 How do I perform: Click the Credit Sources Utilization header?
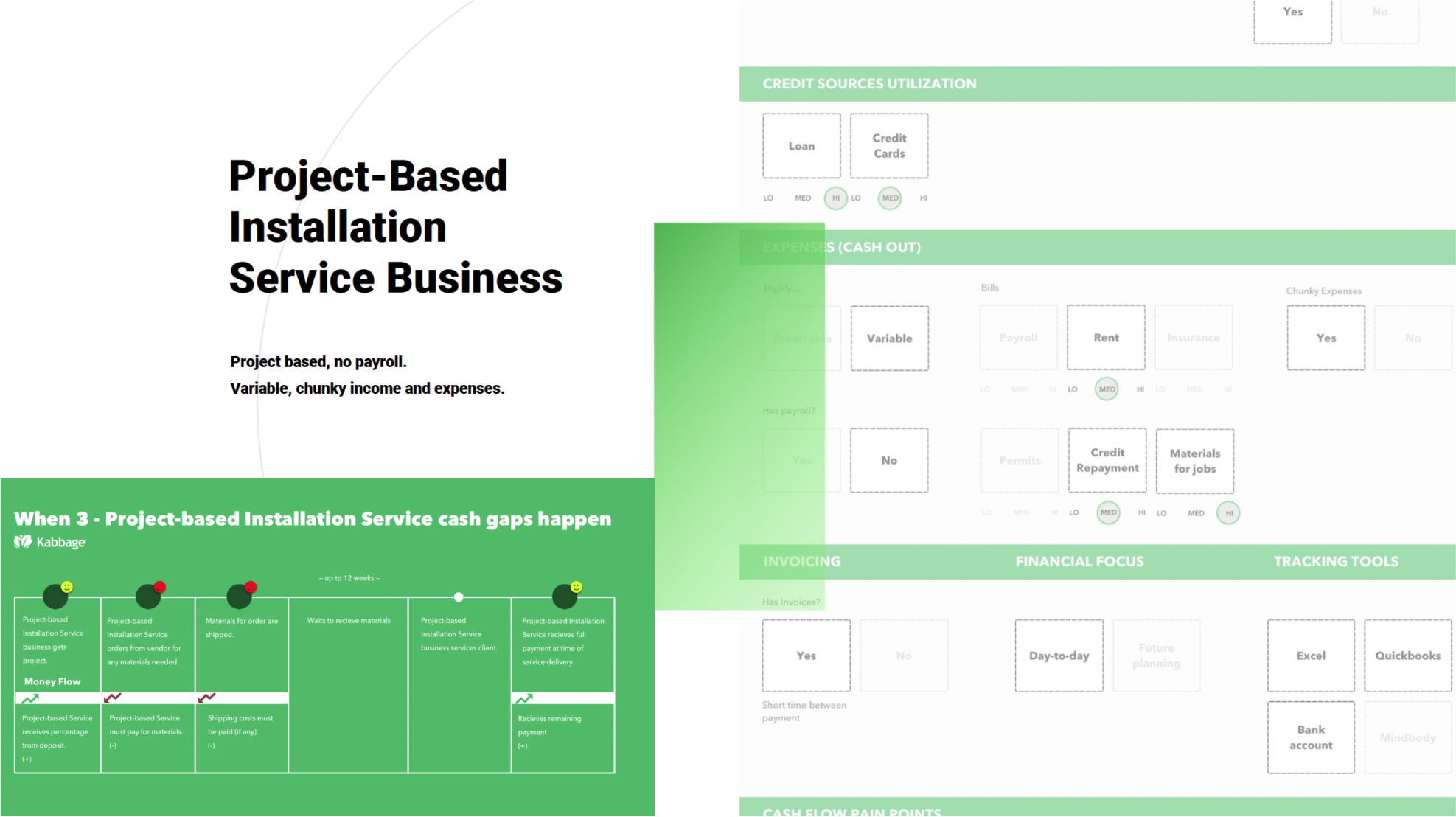[869, 84]
